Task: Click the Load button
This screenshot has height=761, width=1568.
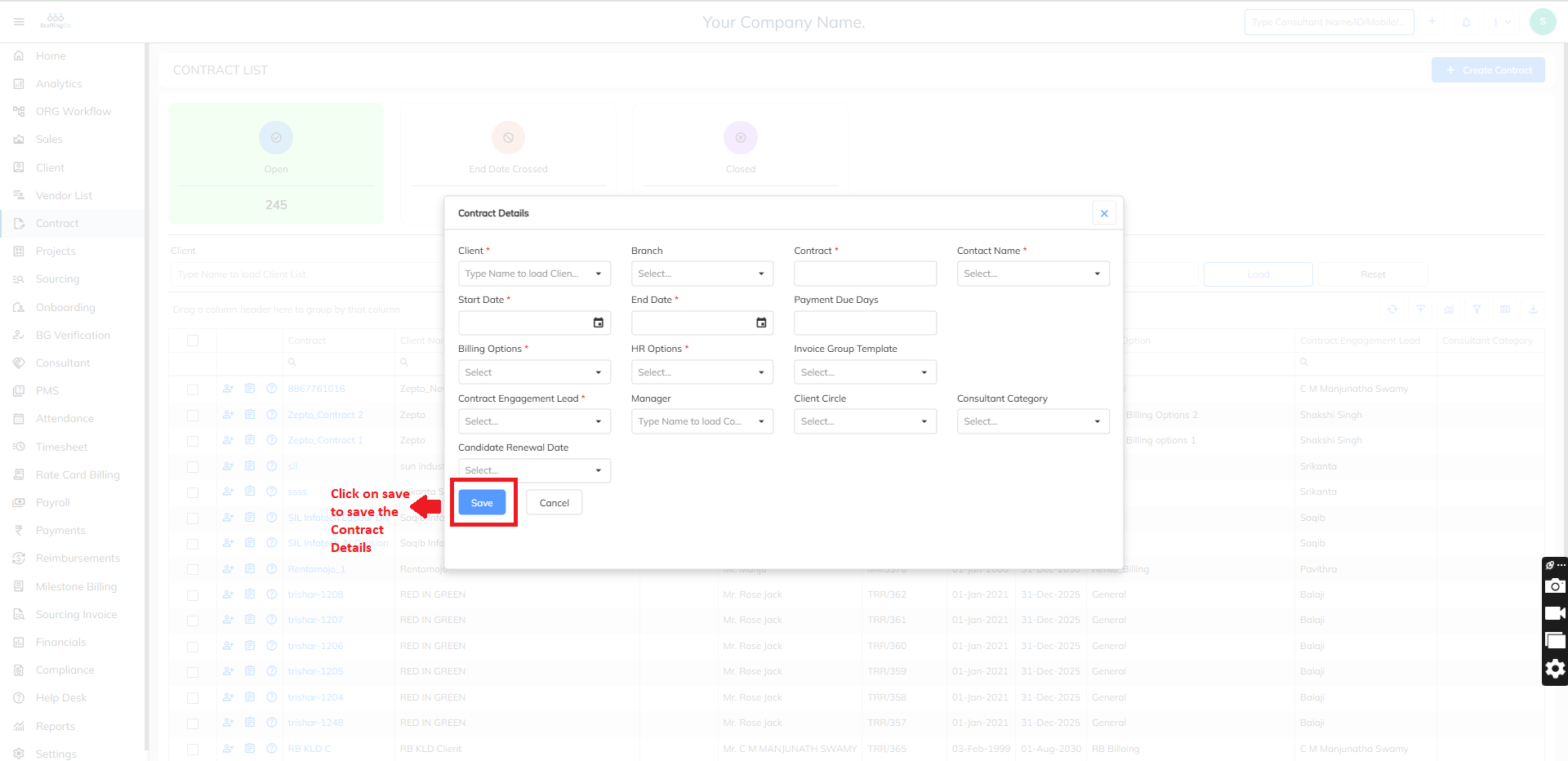Action: (1258, 274)
